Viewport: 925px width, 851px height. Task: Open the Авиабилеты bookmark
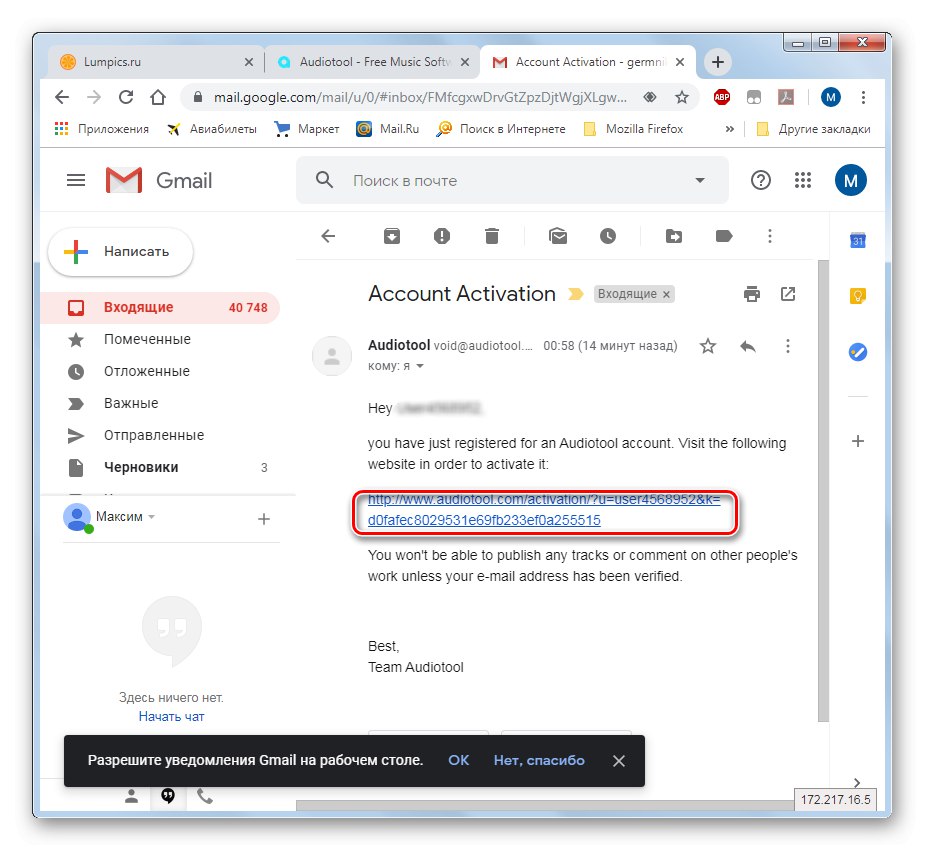[212, 129]
